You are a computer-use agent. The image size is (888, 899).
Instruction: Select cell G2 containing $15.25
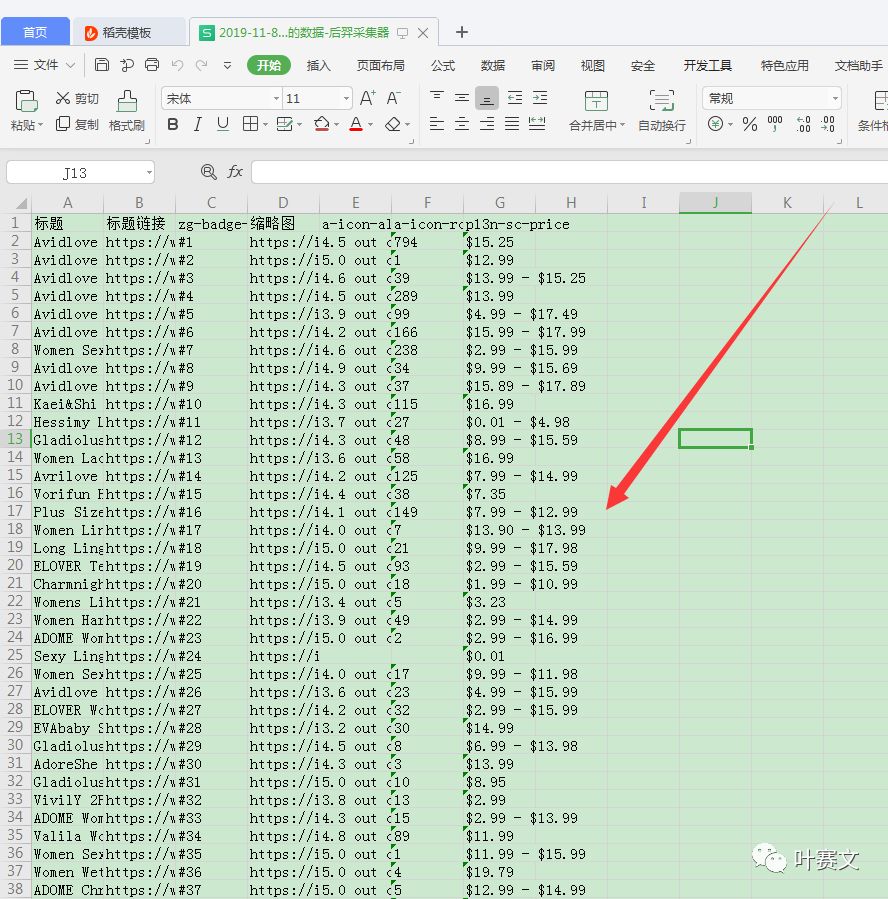pos(499,242)
